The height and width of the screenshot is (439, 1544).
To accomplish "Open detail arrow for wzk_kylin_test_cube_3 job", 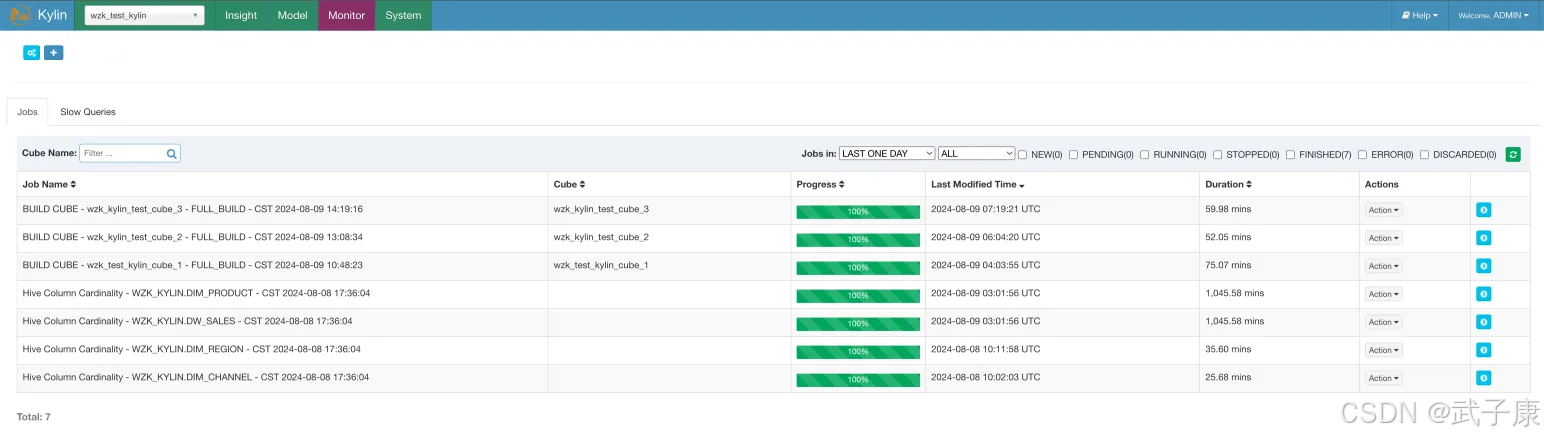I will point(1483,210).
